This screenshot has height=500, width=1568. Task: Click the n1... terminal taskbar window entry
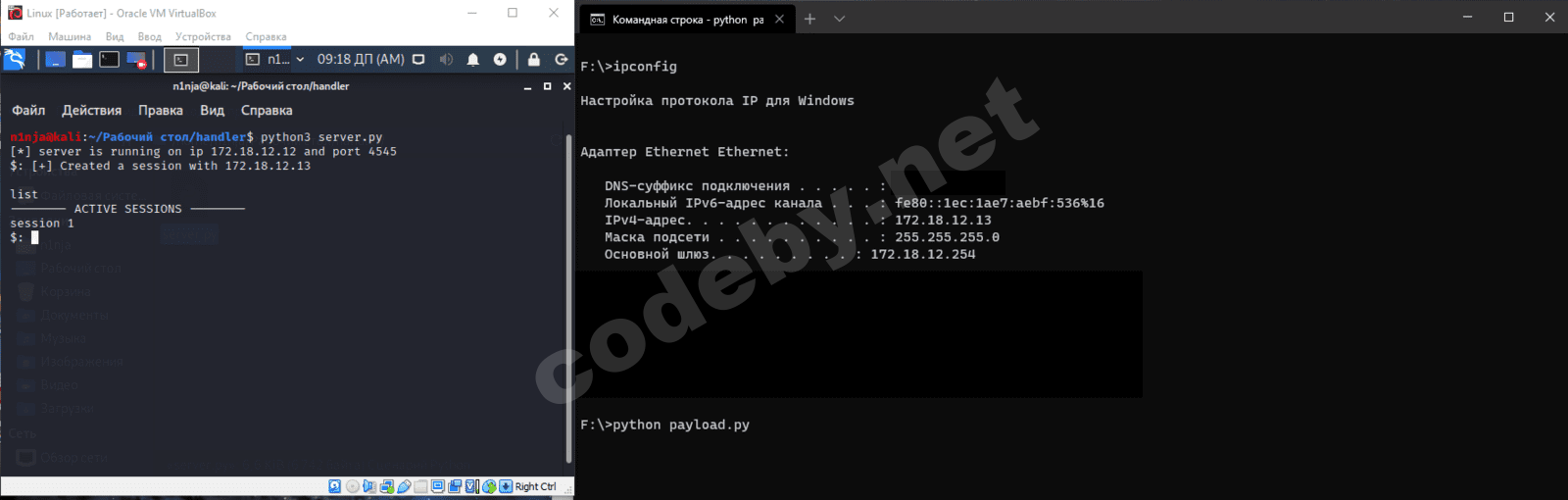tap(268, 60)
